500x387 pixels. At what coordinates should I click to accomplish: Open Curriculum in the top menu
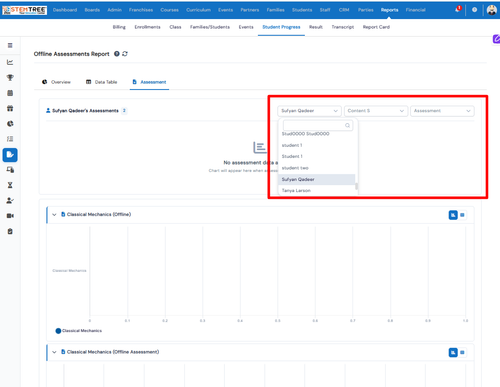(x=198, y=10)
